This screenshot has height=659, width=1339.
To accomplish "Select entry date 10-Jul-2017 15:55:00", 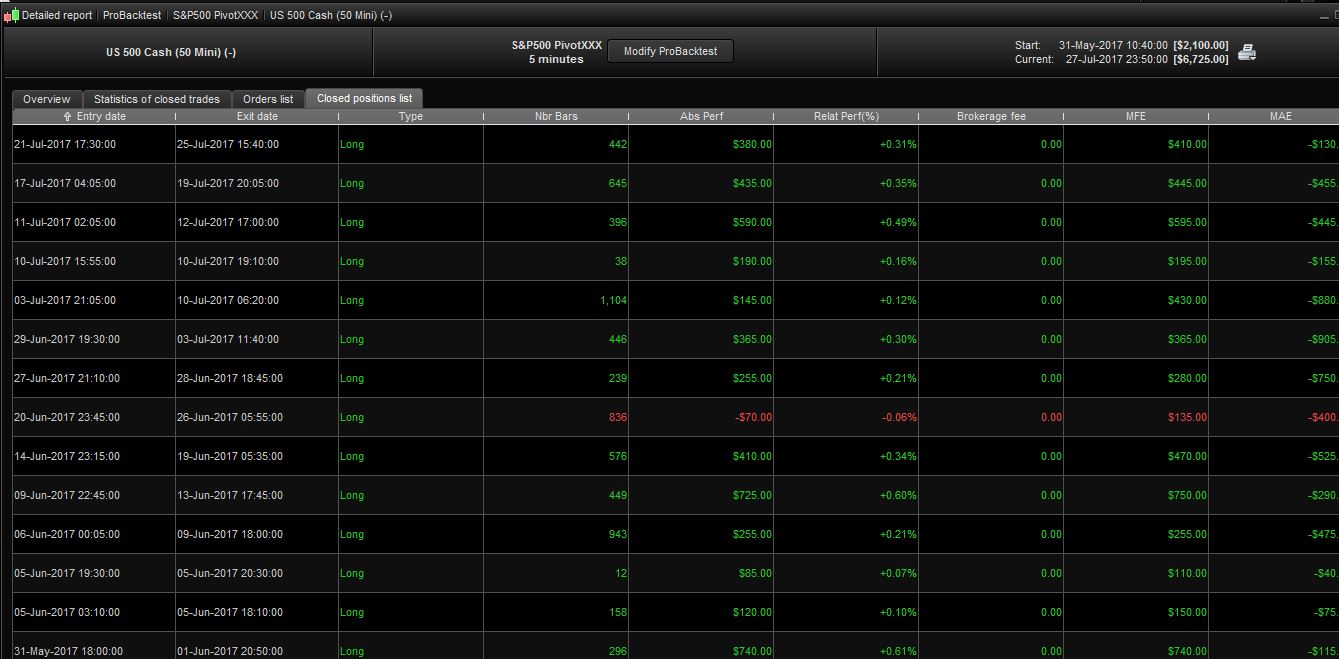I will (65, 261).
